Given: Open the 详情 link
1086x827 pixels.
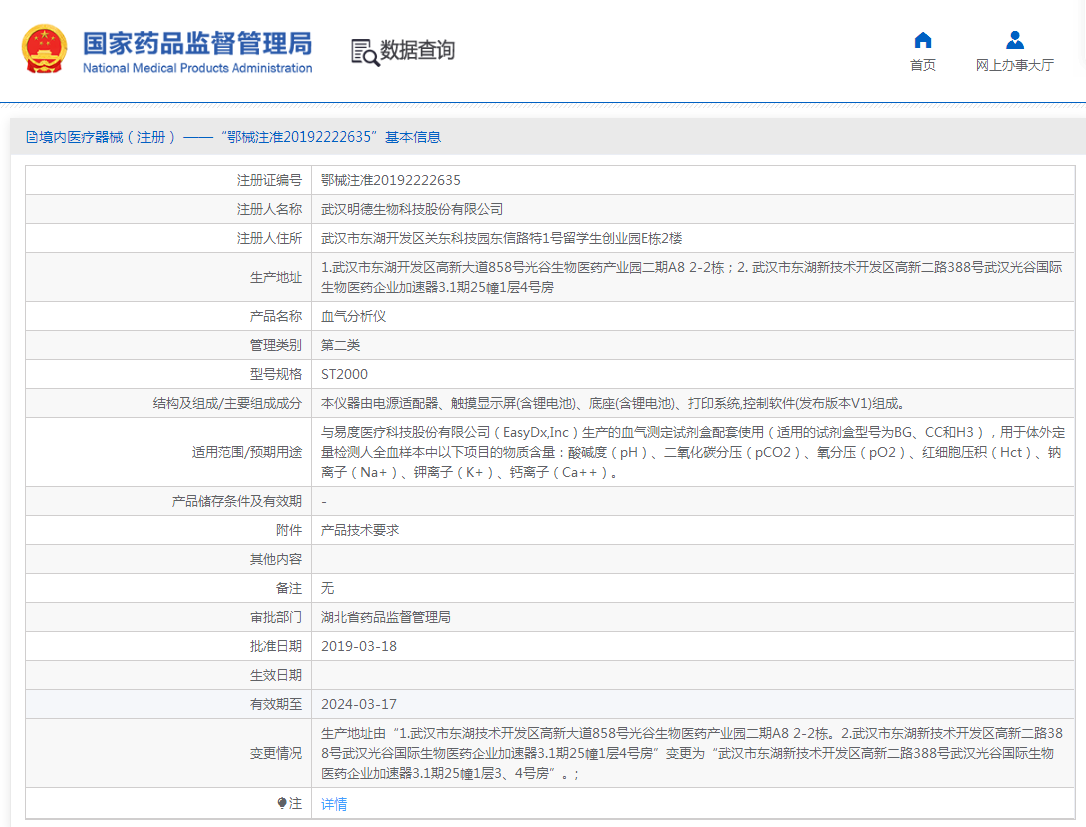Looking at the screenshot, I should point(334,803).
